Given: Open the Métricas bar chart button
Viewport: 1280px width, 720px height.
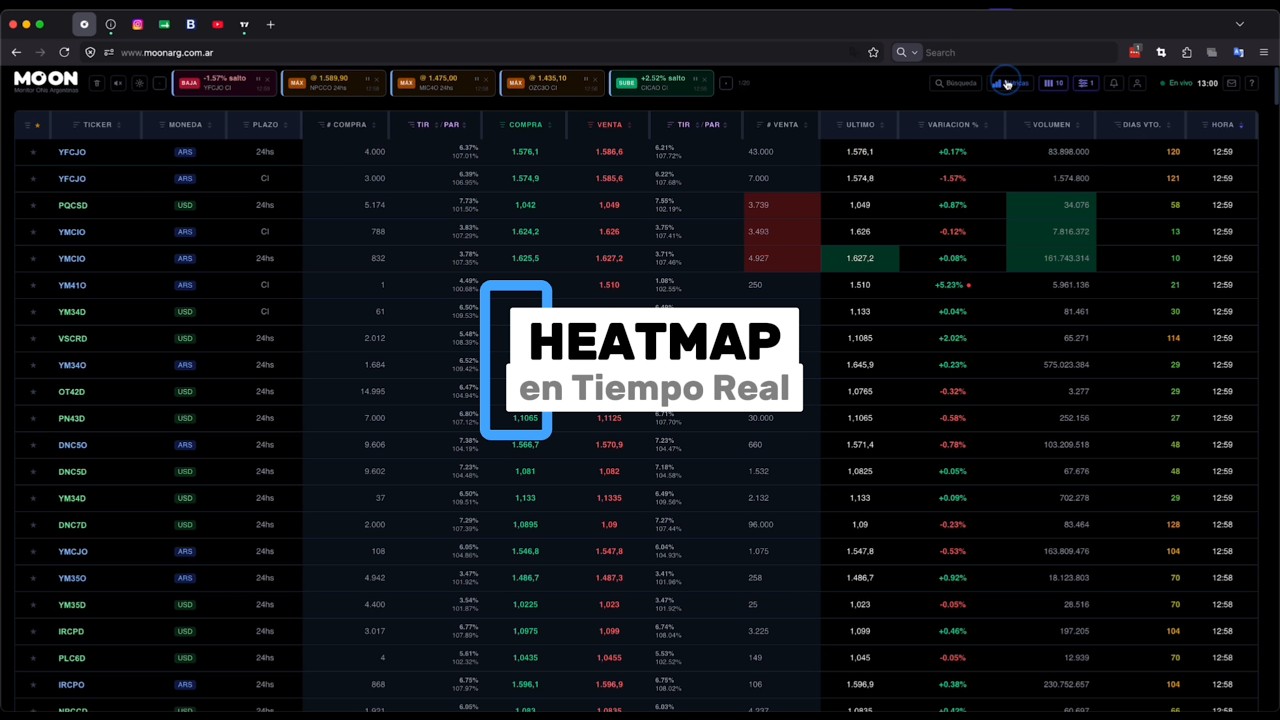Looking at the screenshot, I should click(x=1010, y=83).
